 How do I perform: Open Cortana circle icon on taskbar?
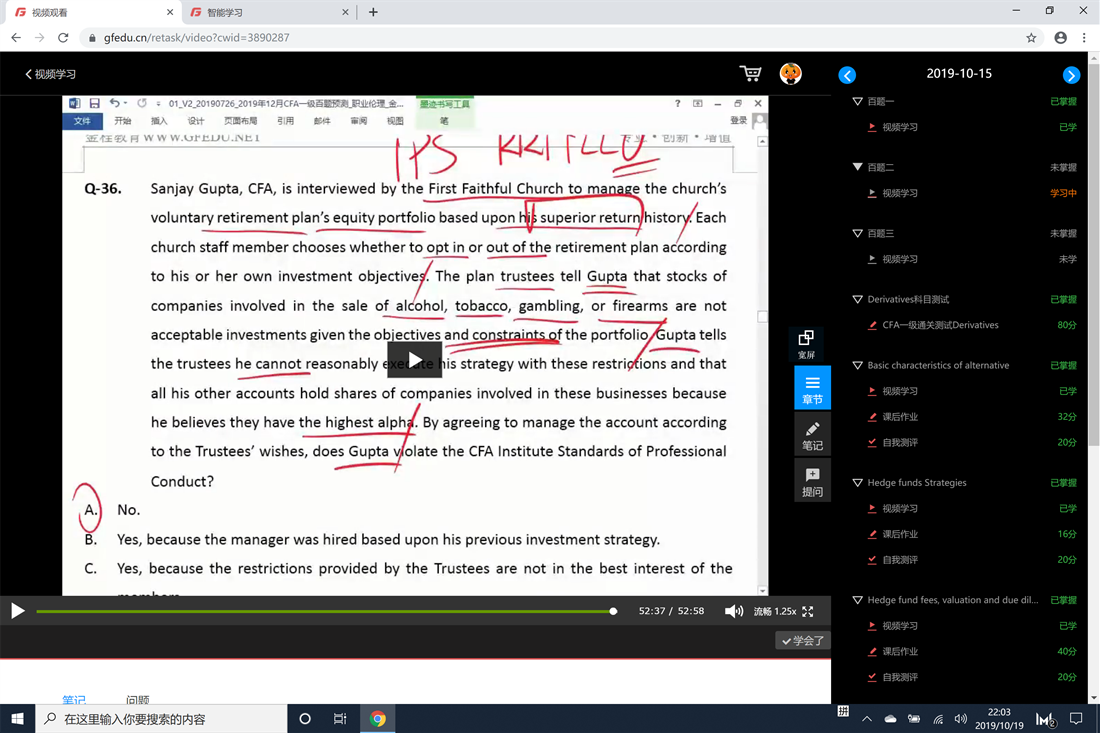pos(304,719)
